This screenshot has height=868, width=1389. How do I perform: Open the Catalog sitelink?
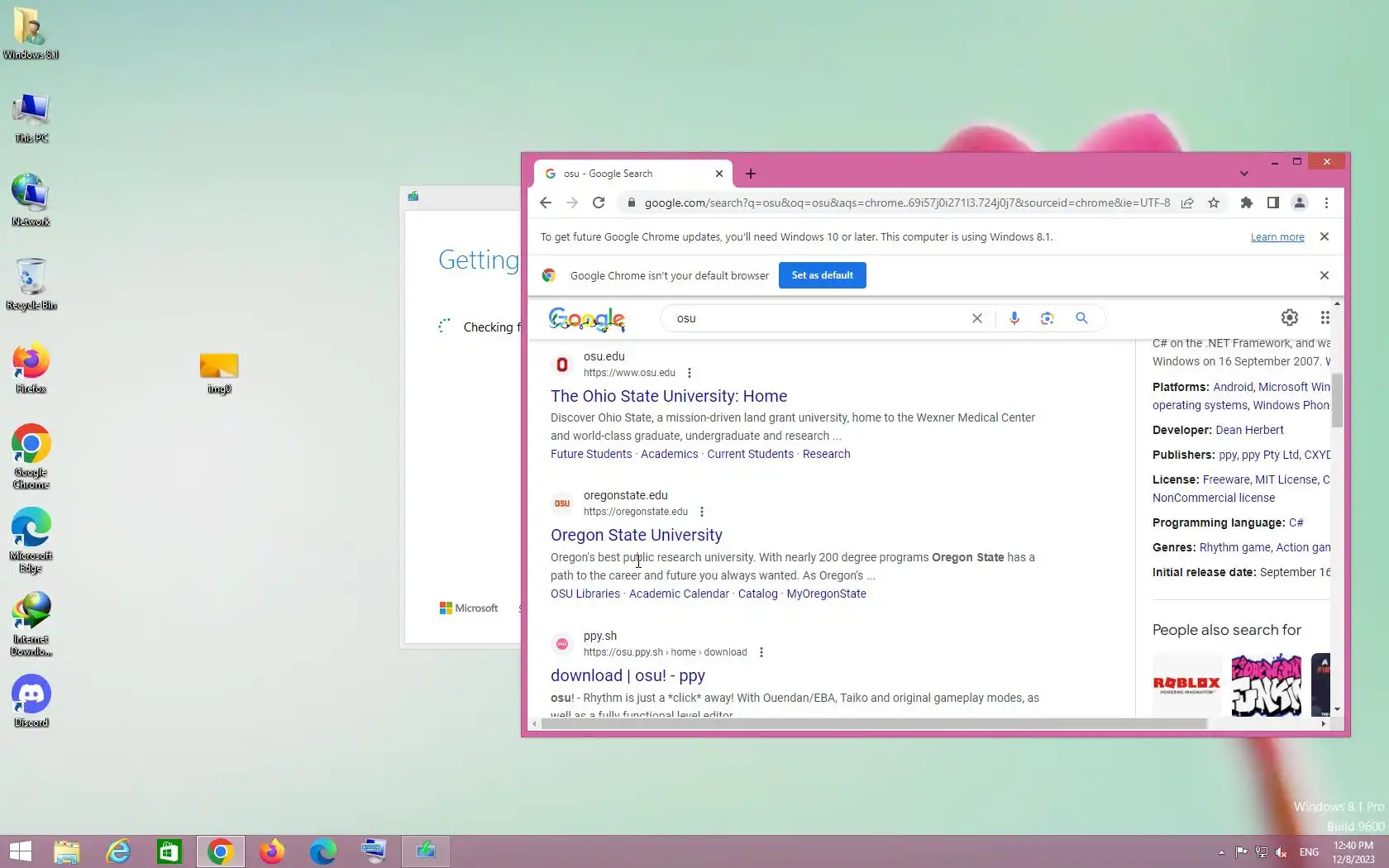[x=757, y=594]
